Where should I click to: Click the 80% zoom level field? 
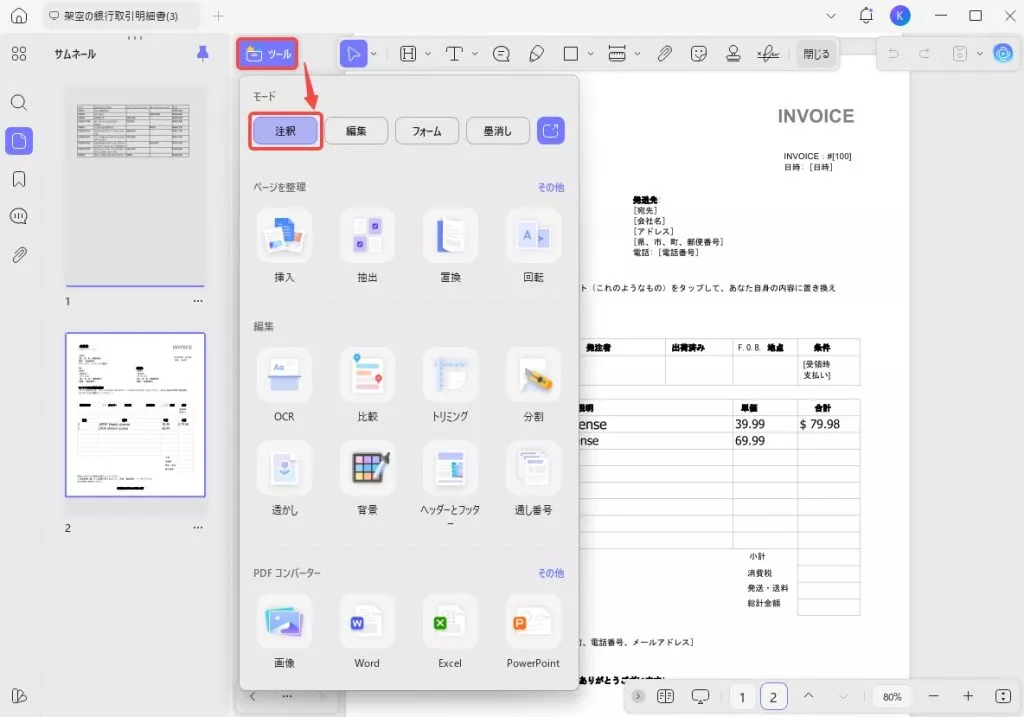click(x=892, y=697)
